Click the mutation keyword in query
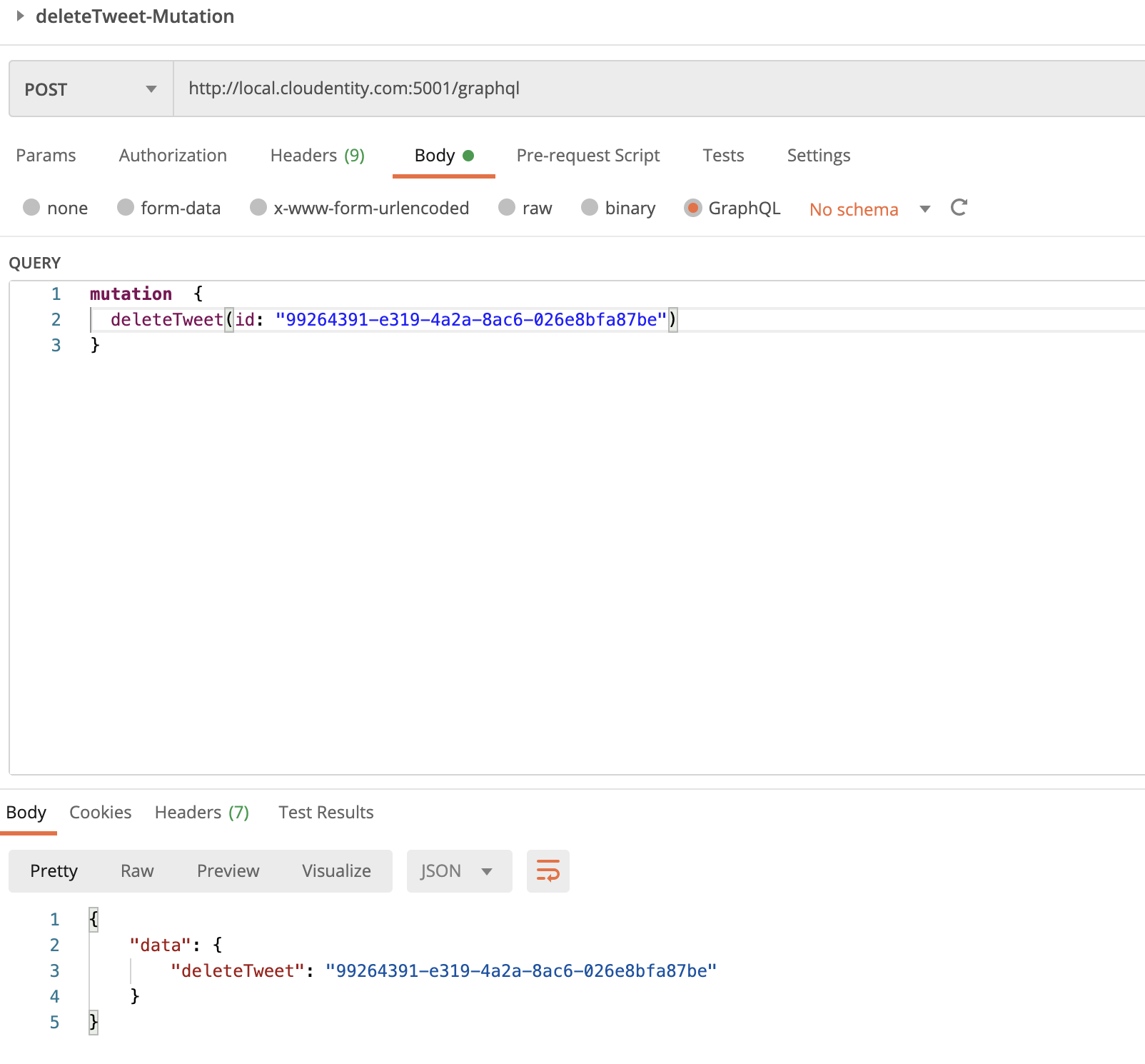This screenshot has height=1064, width=1145. (x=131, y=293)
